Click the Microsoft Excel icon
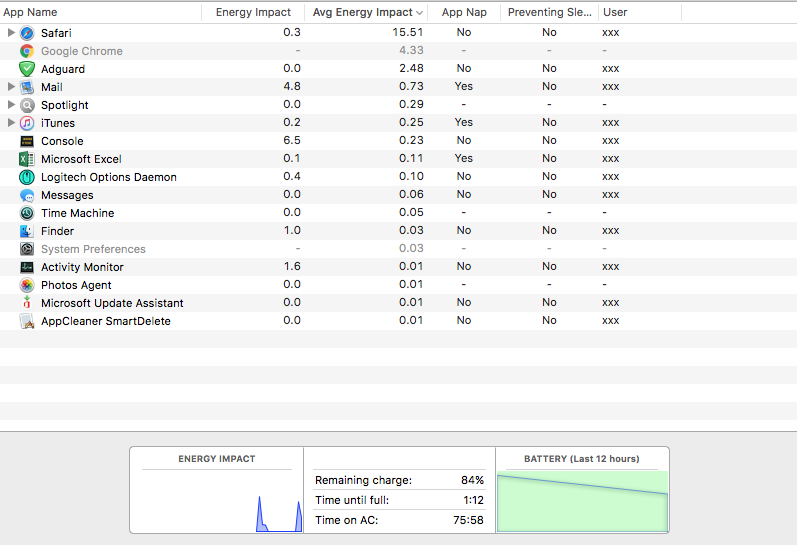The height and width of the screenshot is (545, 797). click(x=27, y=159)
